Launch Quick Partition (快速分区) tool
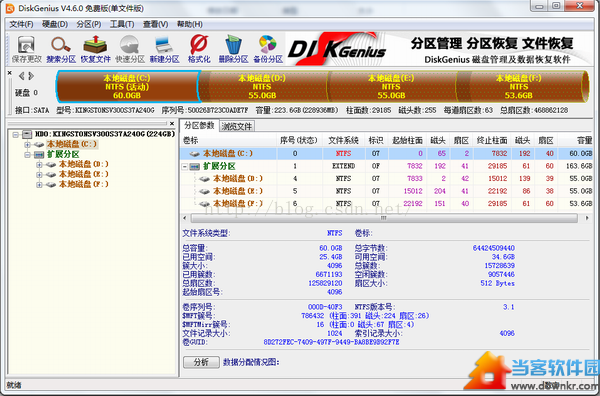 [130, 49]
